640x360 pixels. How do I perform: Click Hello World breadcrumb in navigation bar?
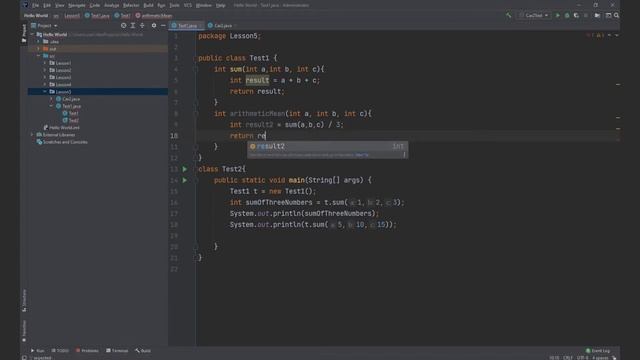36,16
